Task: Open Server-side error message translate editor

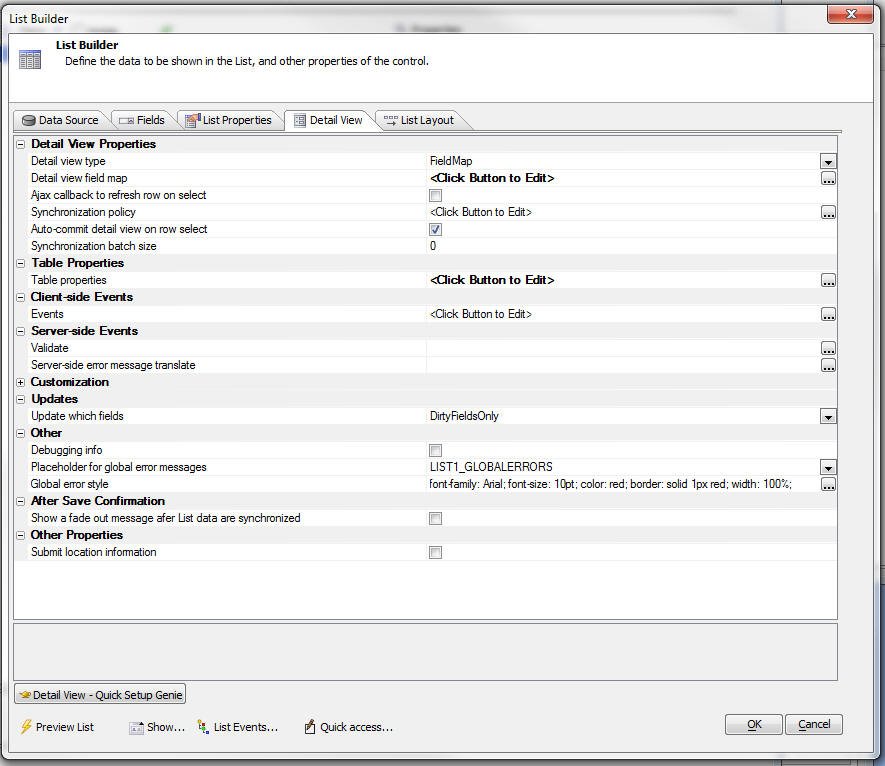Action: 828,366
